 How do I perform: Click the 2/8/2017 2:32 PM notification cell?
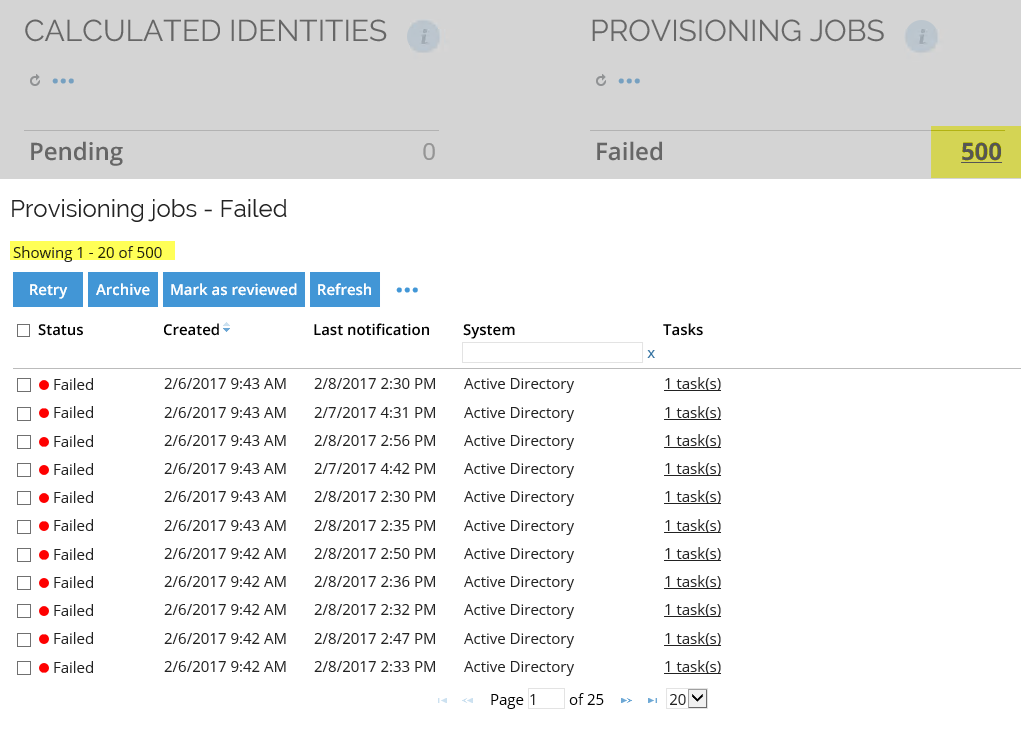[375, 610]
